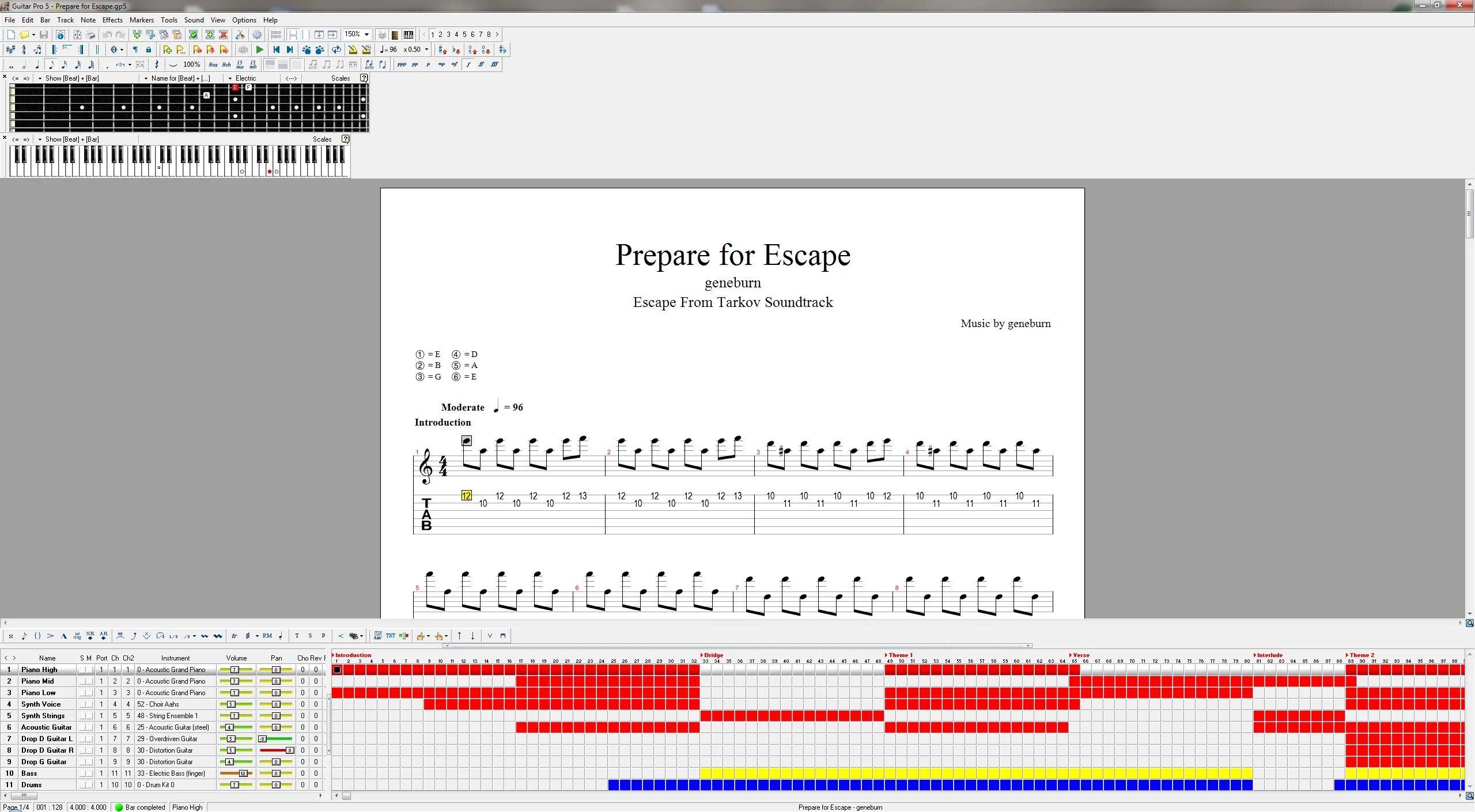Screen dimensions: 1475x812
Task: Apply the fortissimo ff dynamic
Action: [481, 65]
